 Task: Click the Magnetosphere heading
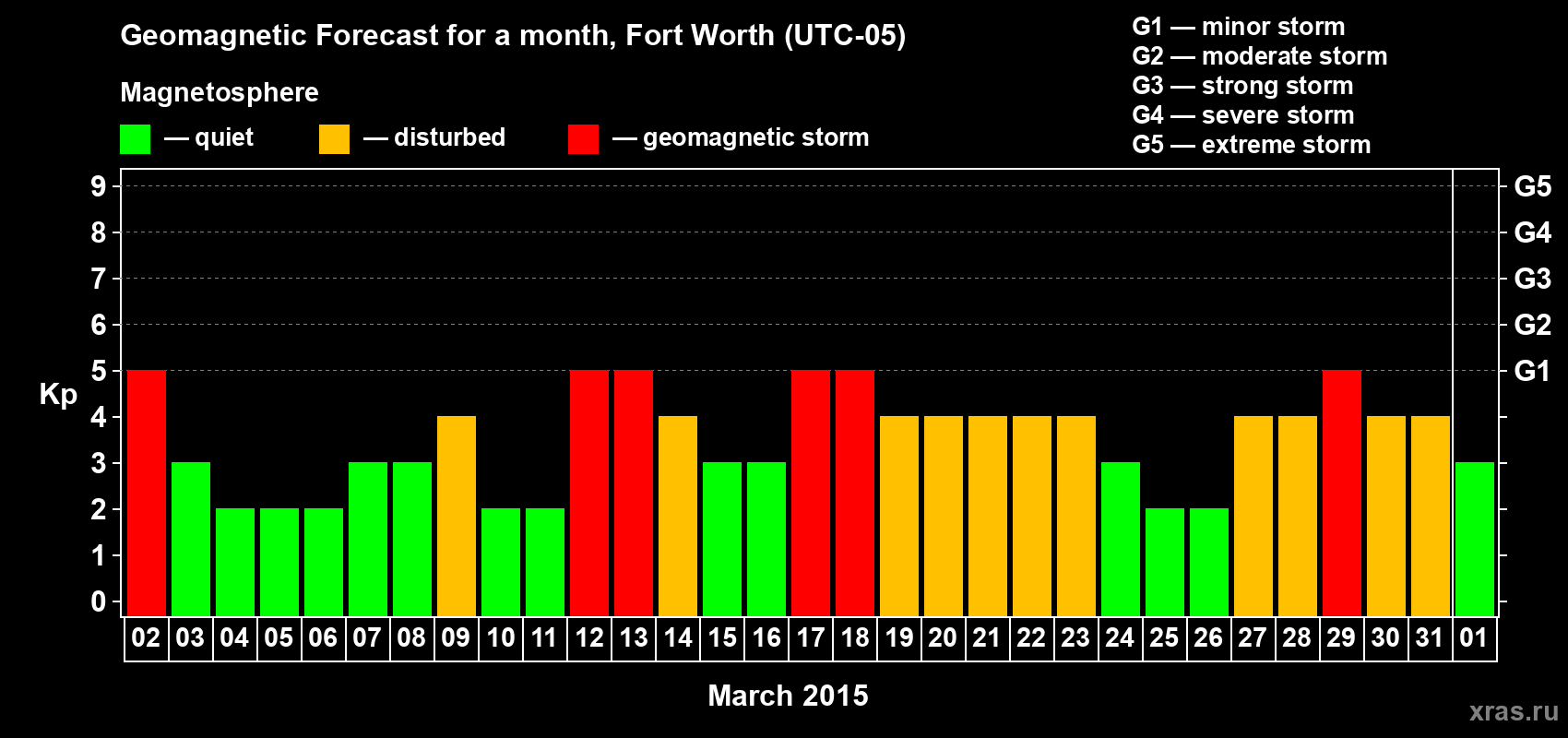[220, 93]
